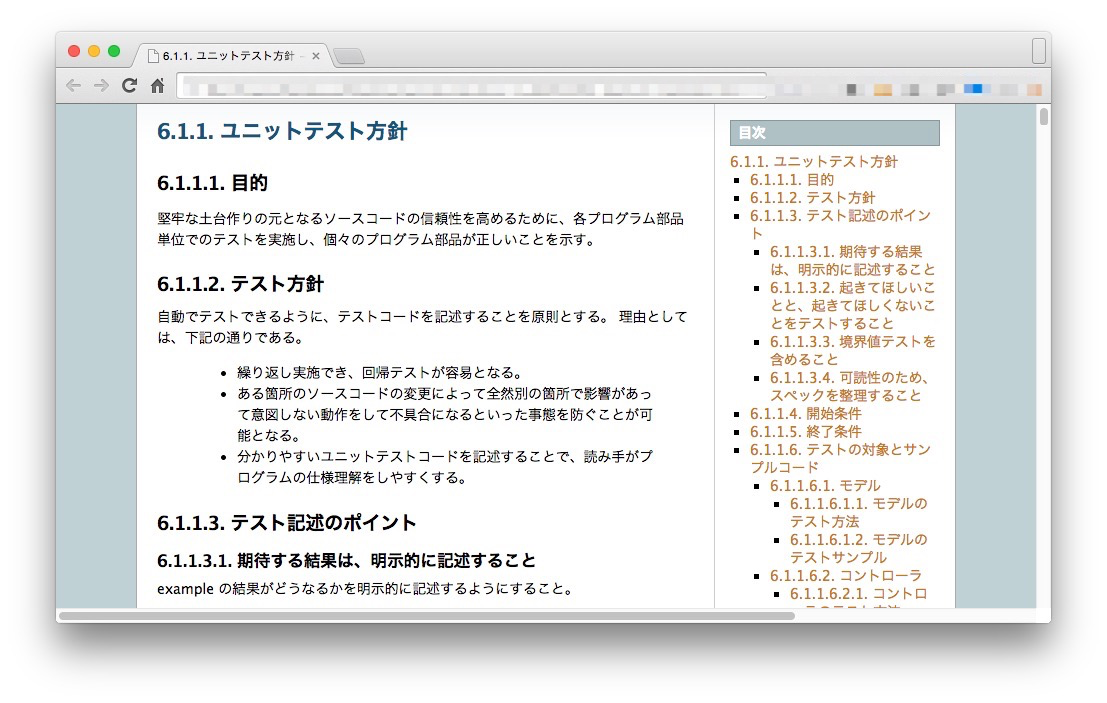This screenshot has width=1107, height=703.
Task: Open 6.1.1.6.2. コントローラ sidebar link
Action: coord(845,576)
